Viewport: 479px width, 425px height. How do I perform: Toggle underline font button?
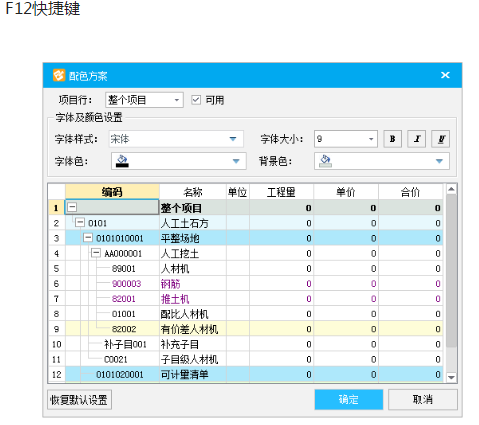(441, 139)
